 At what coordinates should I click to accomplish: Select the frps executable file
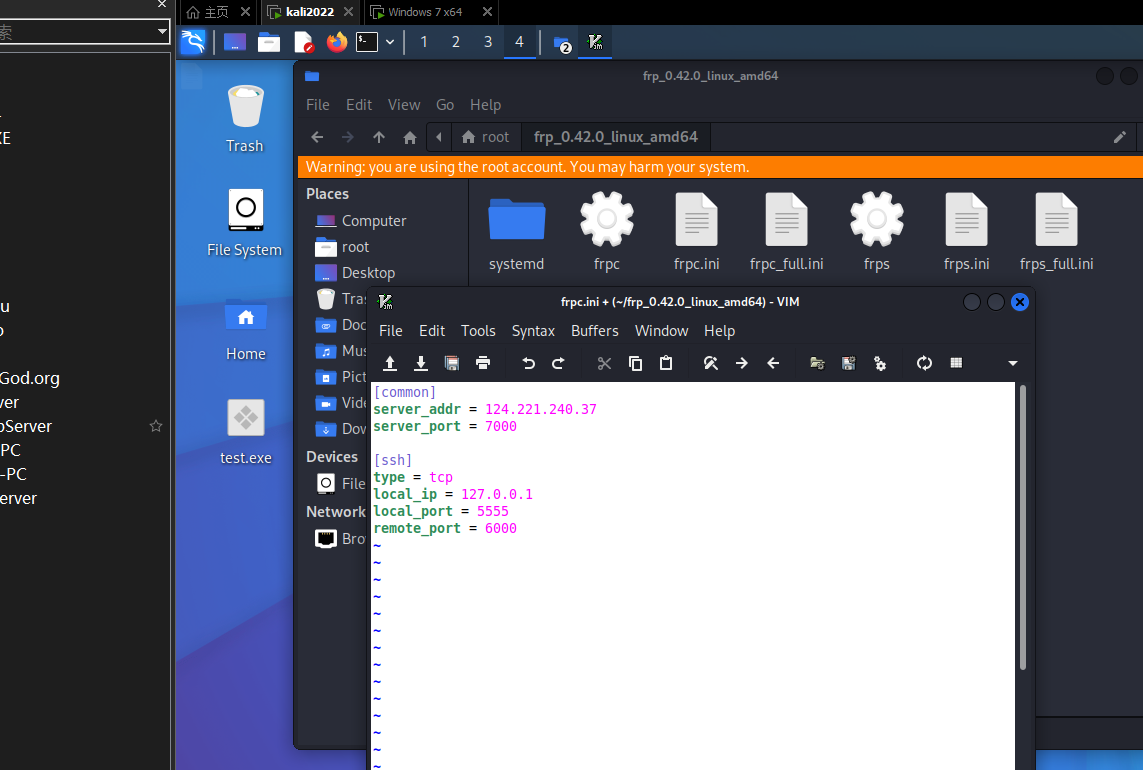point(877,232)
